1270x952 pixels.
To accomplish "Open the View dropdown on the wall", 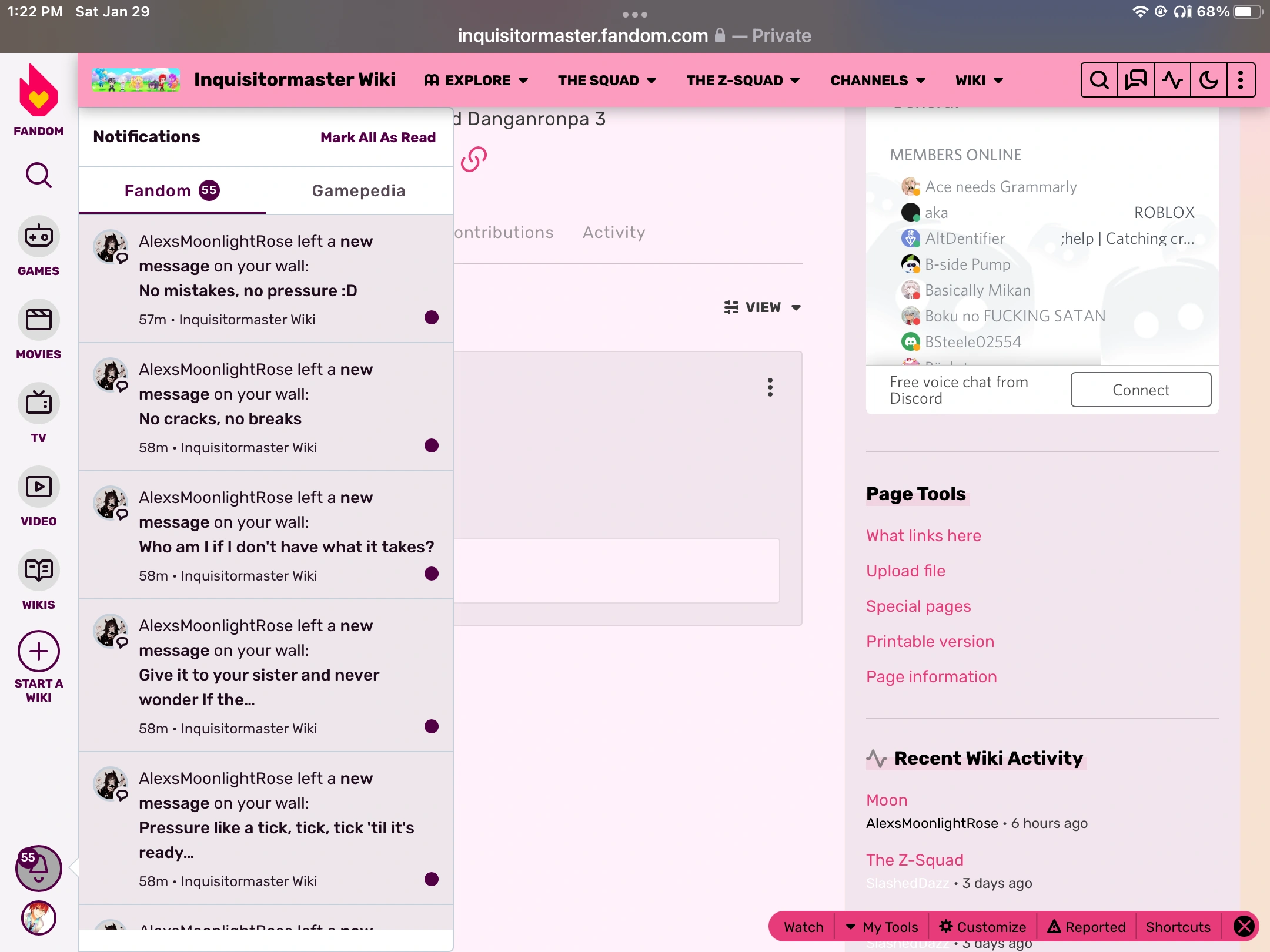I will pyautogui.click(x=763, y=307).
